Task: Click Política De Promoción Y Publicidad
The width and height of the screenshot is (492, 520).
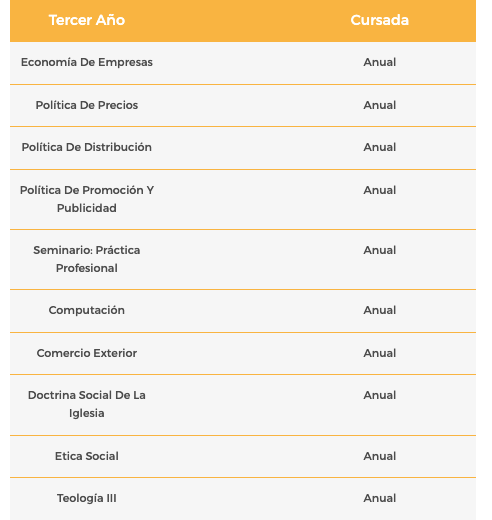Action: point(87,199)
